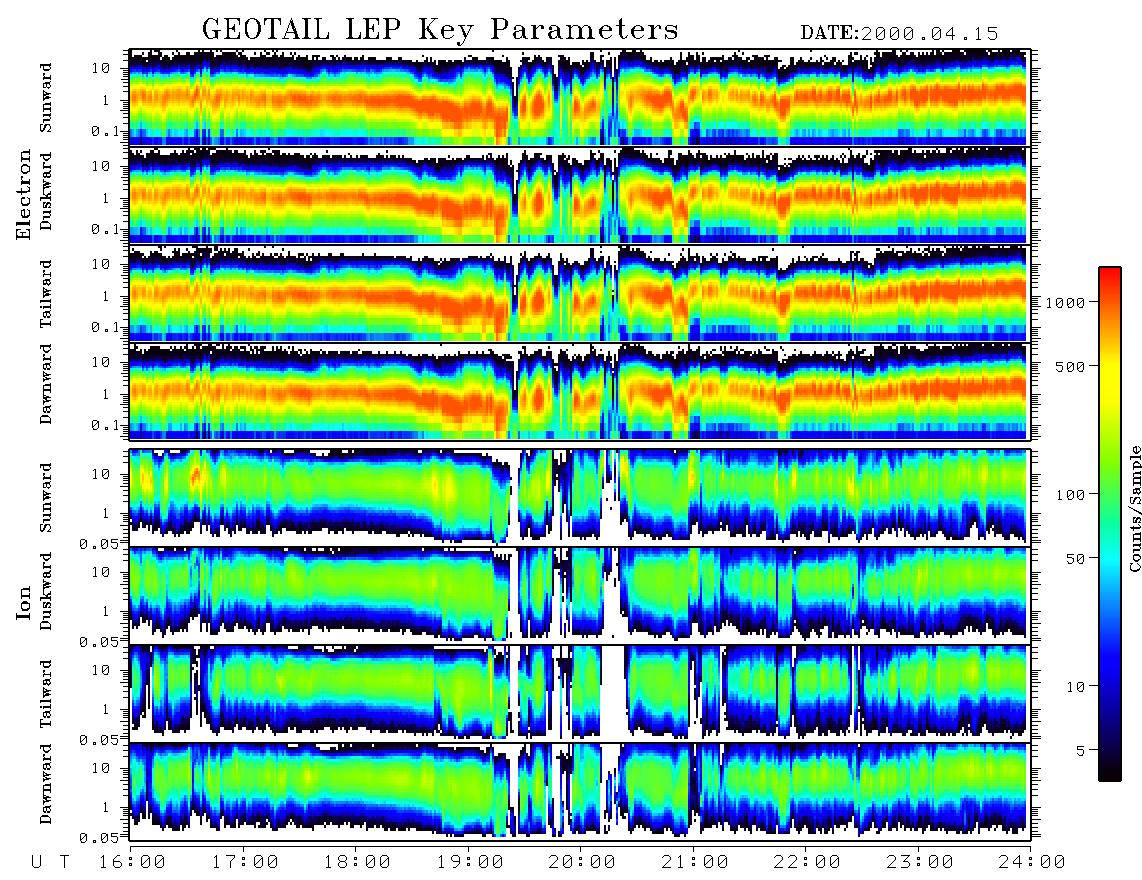This screenshot has height=880, width=1142.
Task: Click the 500 color bar tick label
Action: [1071, 366]
